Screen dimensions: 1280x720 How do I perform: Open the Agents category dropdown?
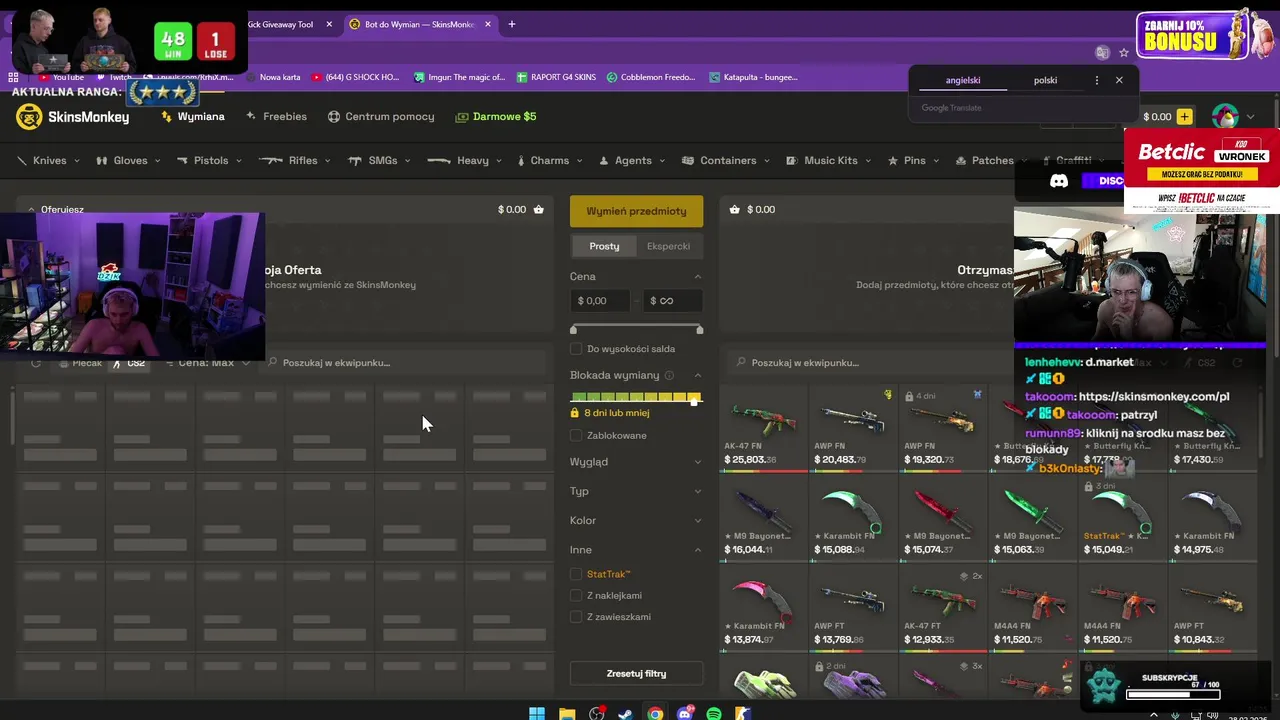click(x=632, y=160)
